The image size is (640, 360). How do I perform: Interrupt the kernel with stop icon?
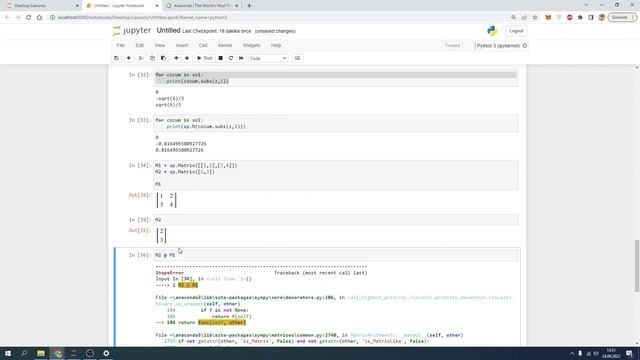(220, 58)
